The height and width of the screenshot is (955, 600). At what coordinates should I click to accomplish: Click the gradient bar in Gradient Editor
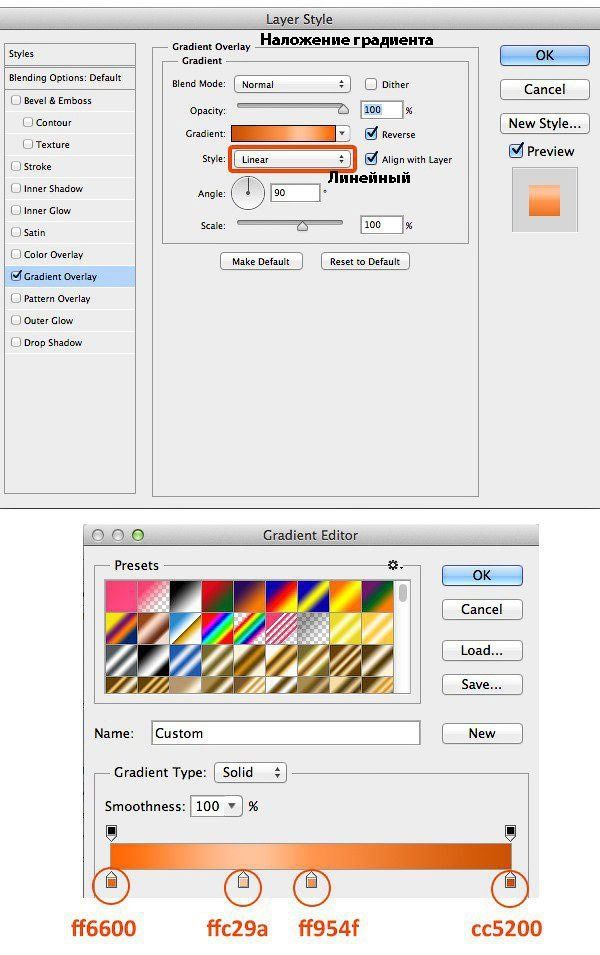pyautogui.click(x=311, y=856)
